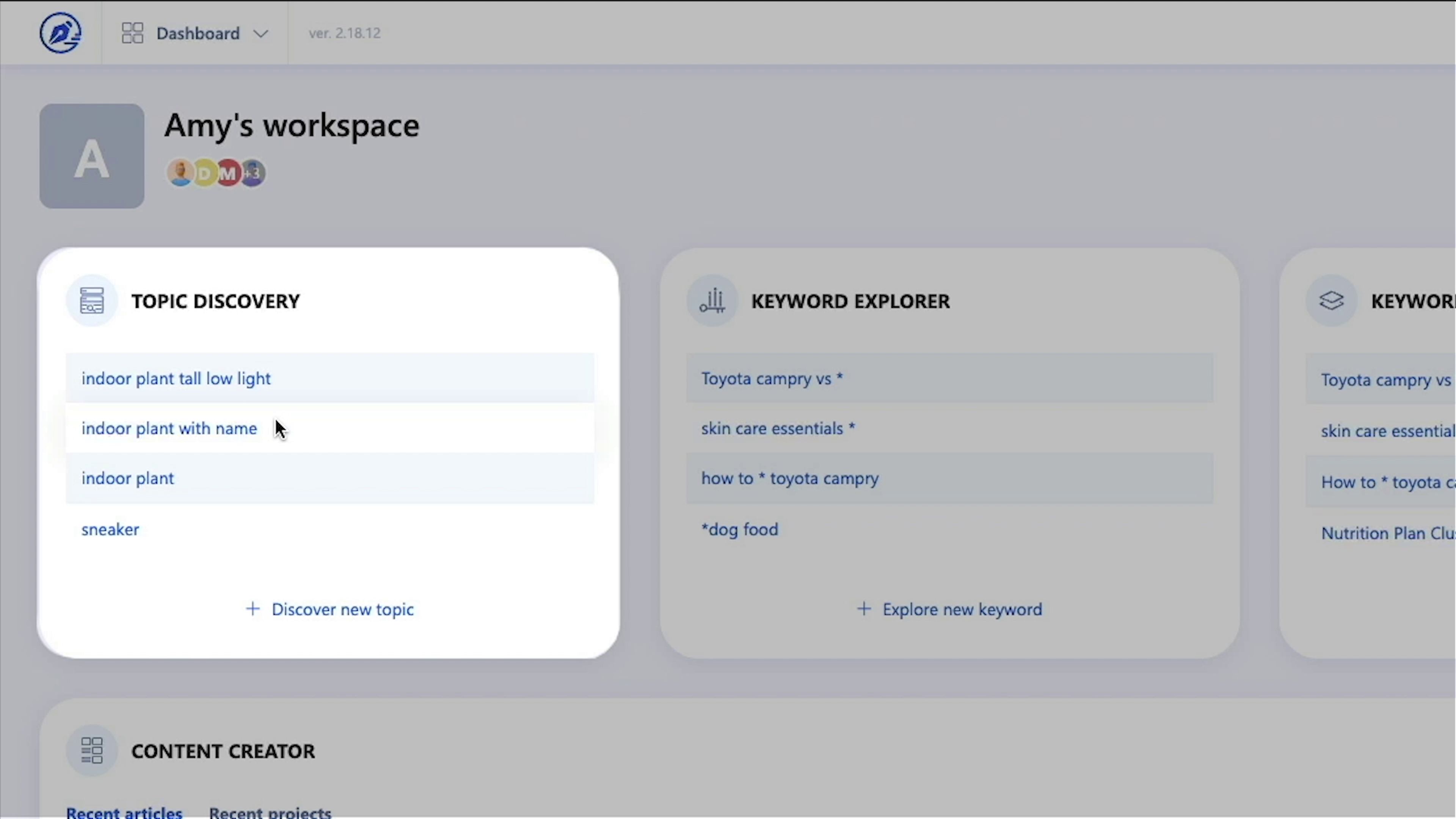Open 'Toyota campry vs *' in Keyword Explorer

772,378
